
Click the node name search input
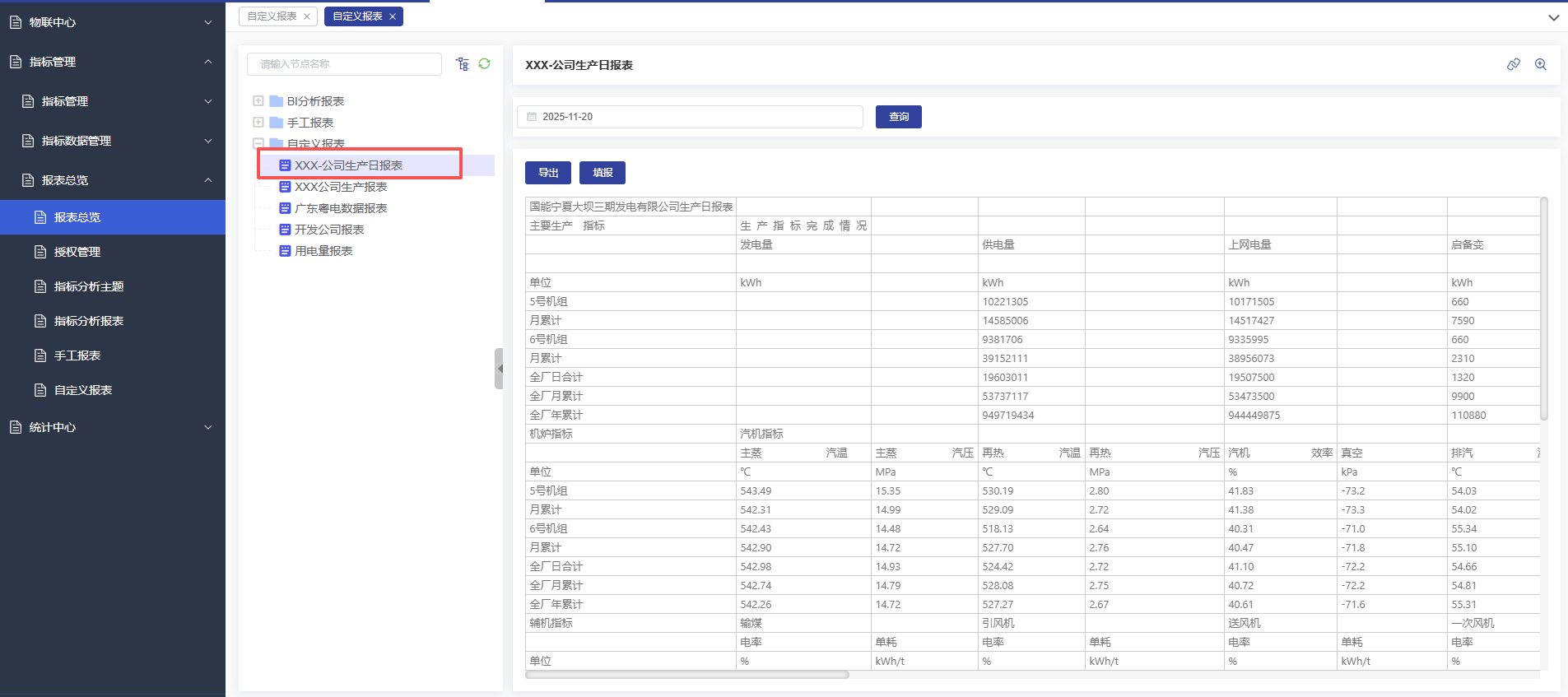(344, 64)
